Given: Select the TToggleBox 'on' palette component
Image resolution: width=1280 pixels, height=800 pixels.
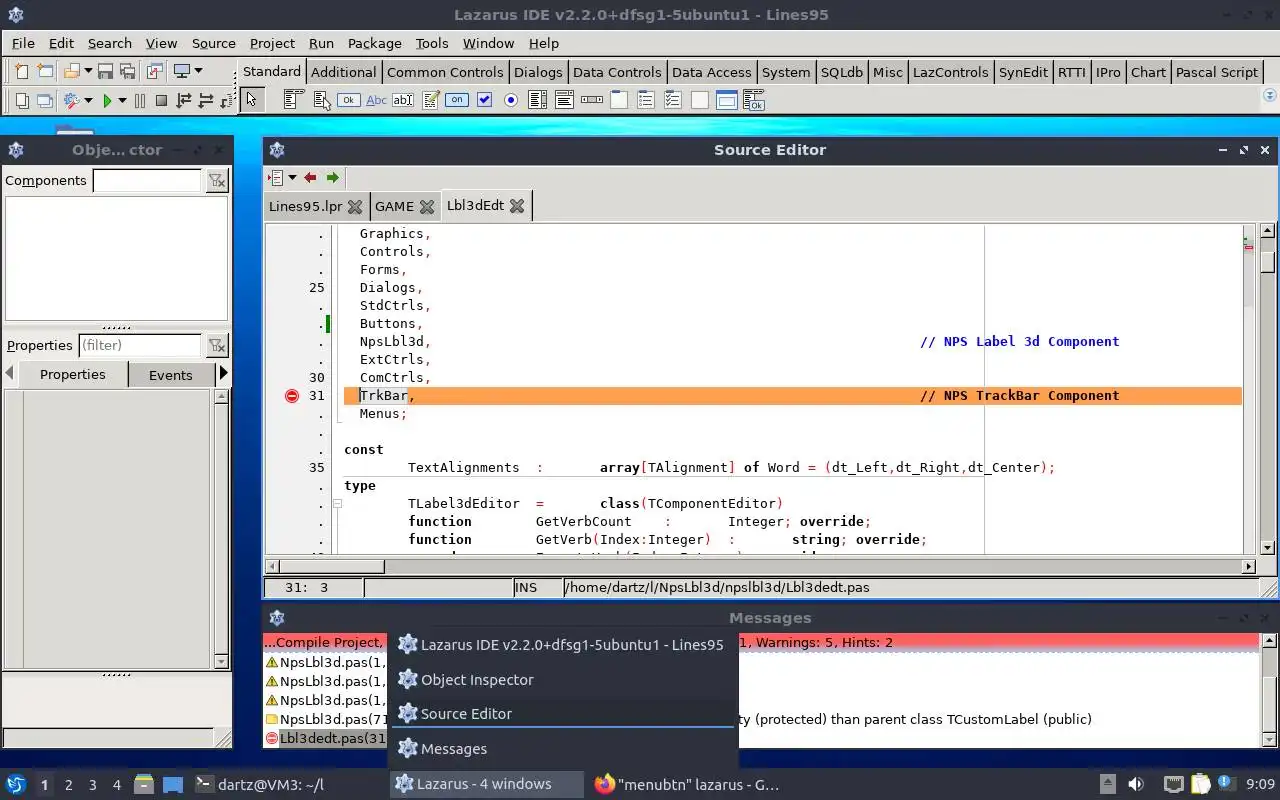Looking at the screenshot, I should 457,99.
